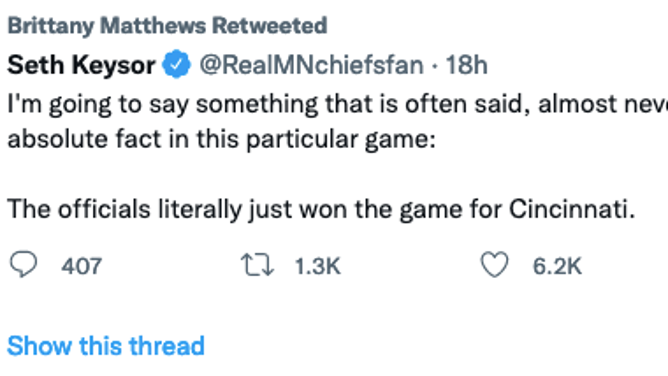Click the reply speech bubble icon
The image size is (668, 376).
point(23,264)
